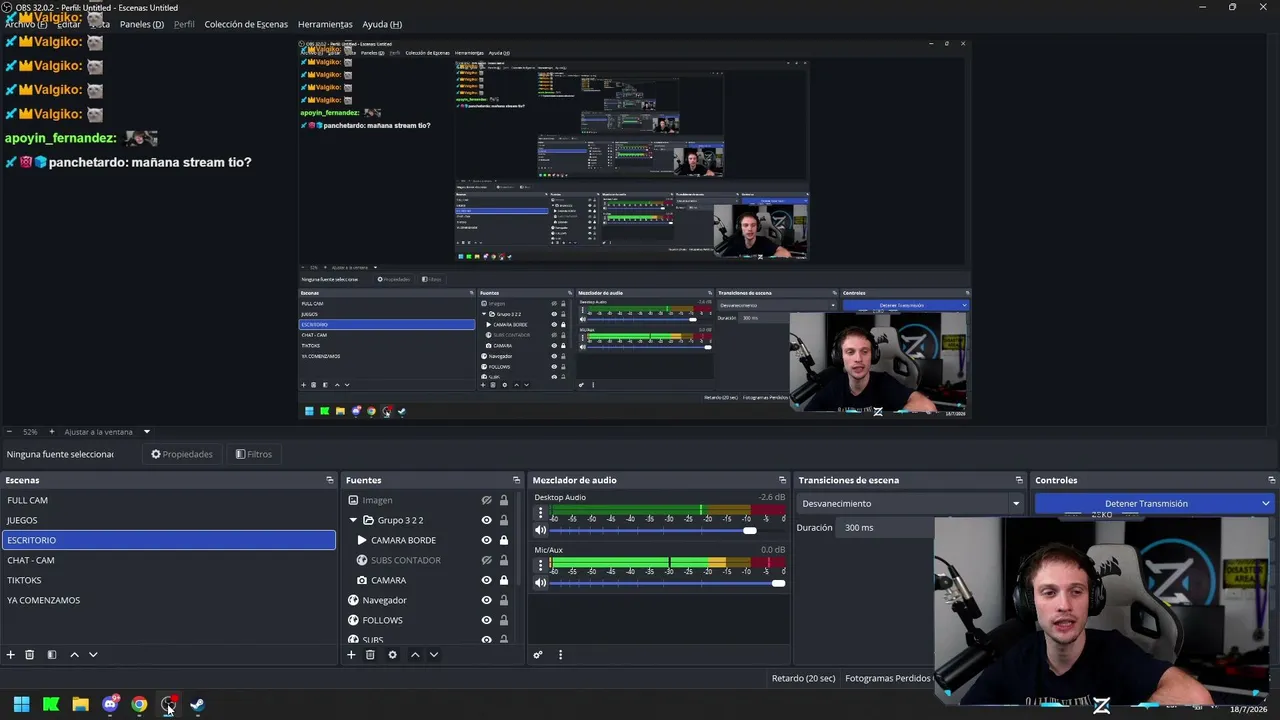The height and width of the screenshot is (720, 1280).
Task: Unlock the CAMARA BORDE source
Action: click(503, 540)
